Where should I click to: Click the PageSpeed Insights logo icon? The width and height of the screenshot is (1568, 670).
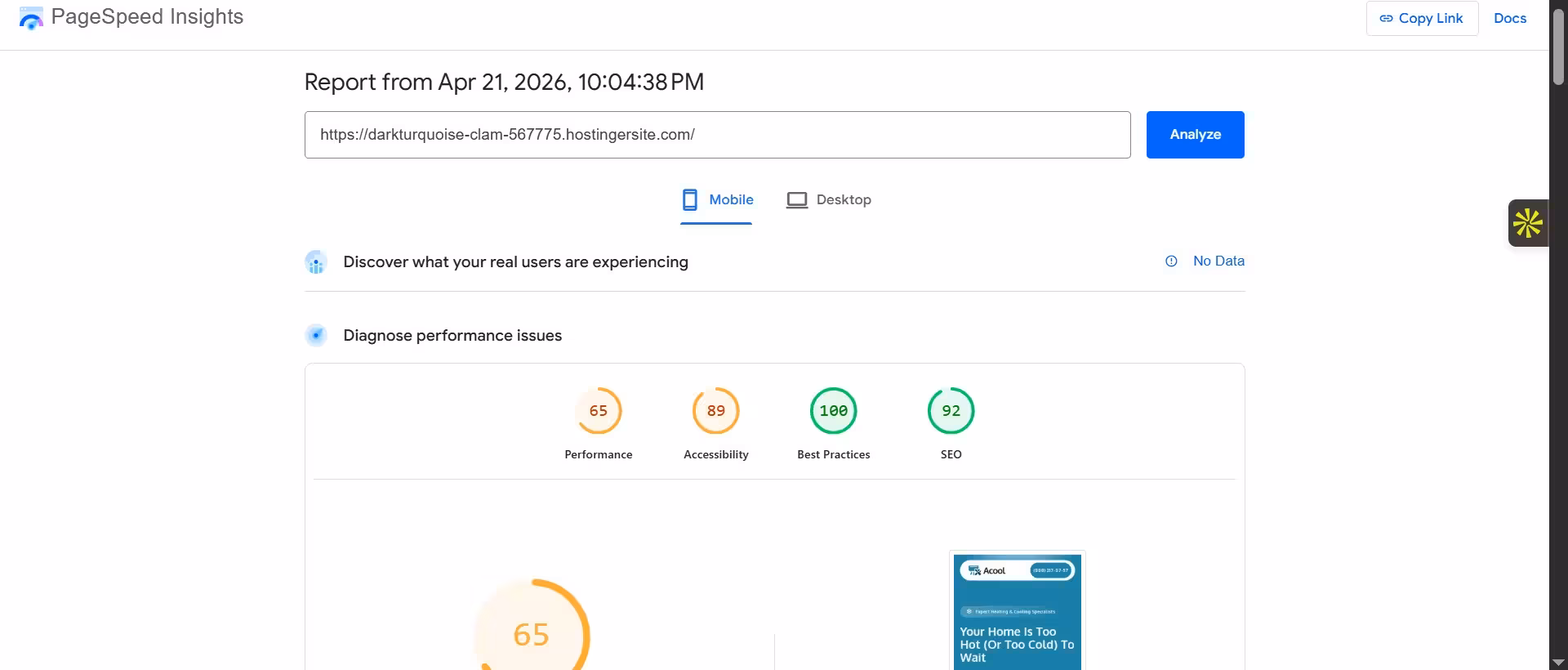click(31, 18)
